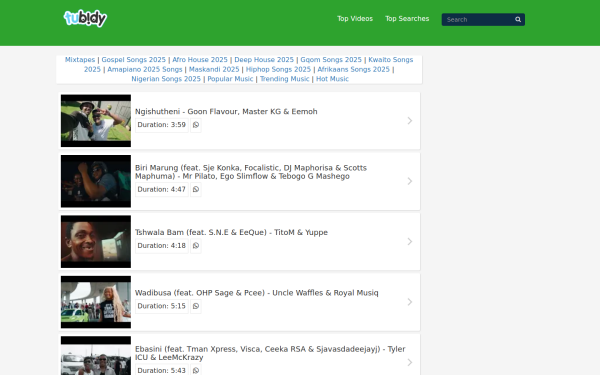Open Afrikaans Songs 2025 link
This screenshot has width=600, height=375.
click(x=354, y=69)
